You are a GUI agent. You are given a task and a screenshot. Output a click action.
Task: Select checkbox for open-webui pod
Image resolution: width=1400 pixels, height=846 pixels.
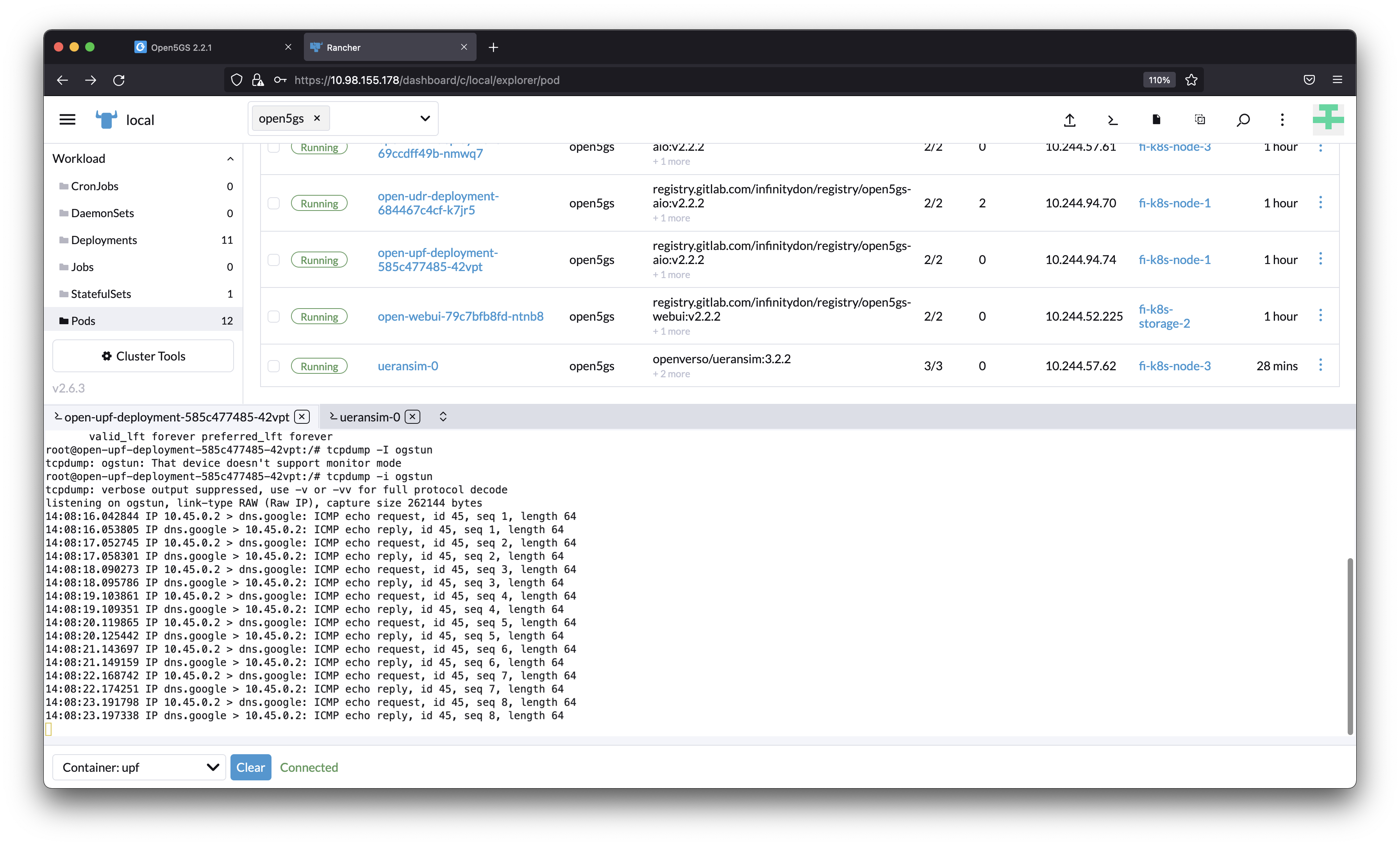pos(274,316)
